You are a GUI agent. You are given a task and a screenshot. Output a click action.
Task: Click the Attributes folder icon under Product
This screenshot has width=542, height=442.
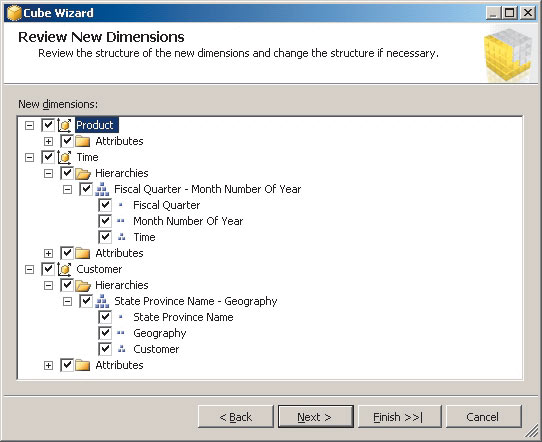pyautogui.click(x=83, y=141)
